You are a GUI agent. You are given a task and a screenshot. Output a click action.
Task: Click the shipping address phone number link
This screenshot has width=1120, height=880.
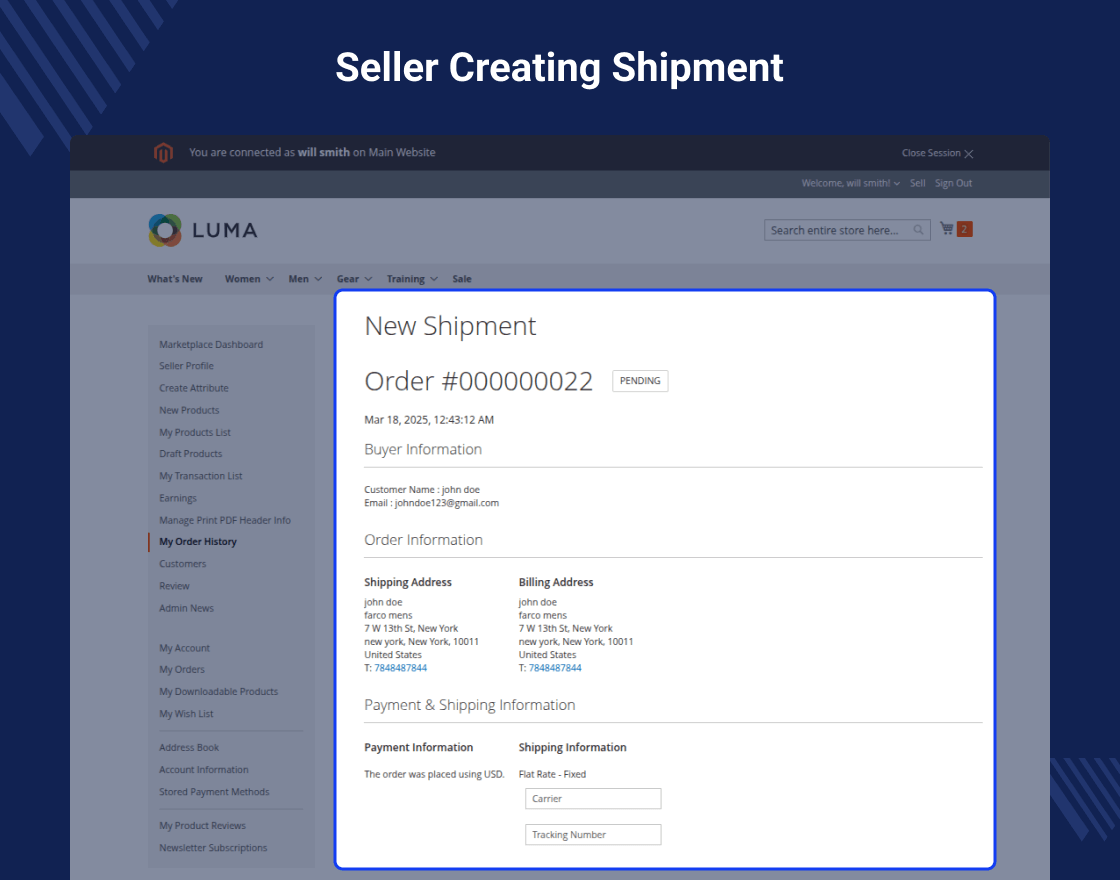click(x=400, y=667)
